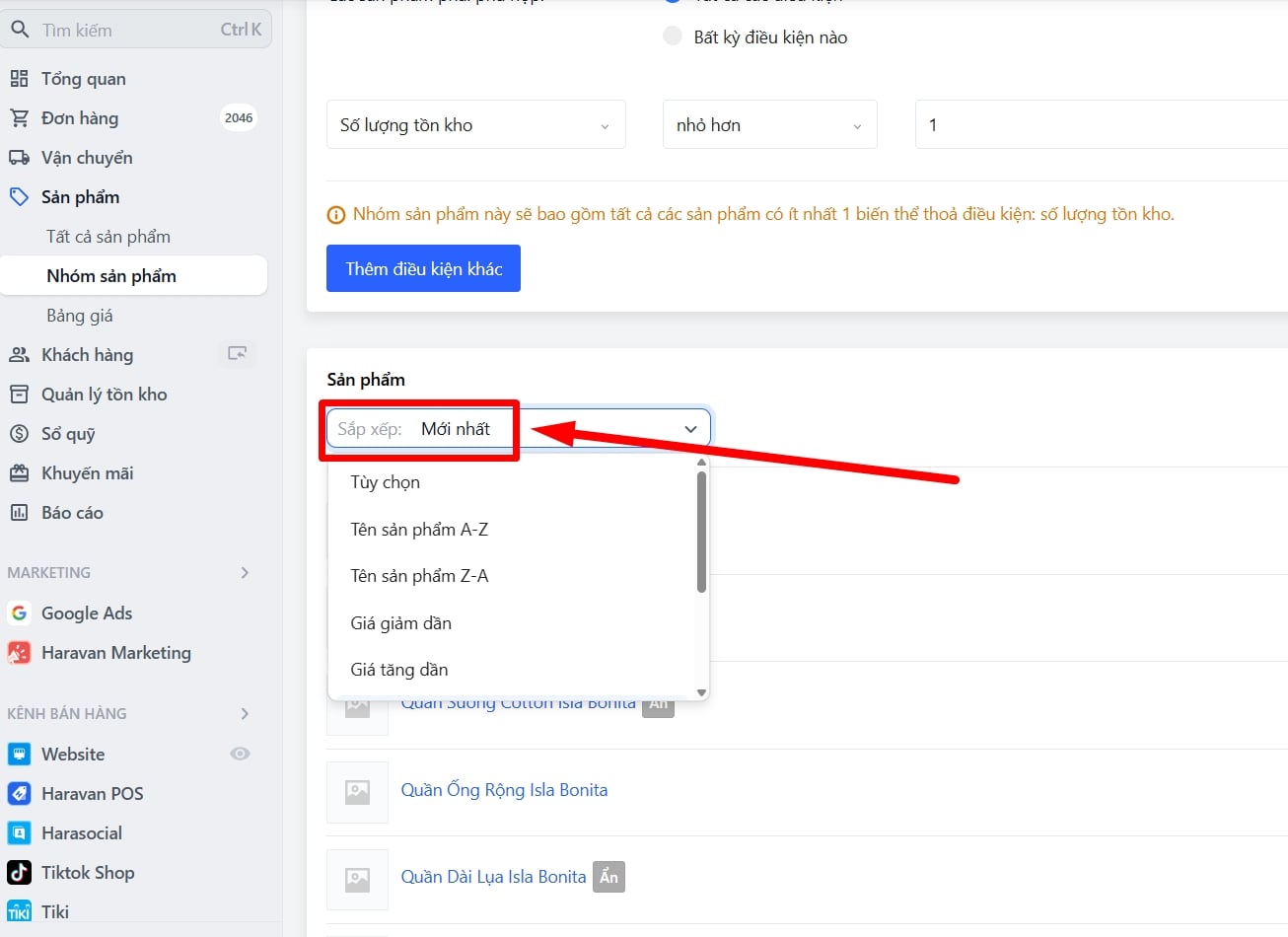
Task: Toggle the eye icon next to Website
Action: (240, 754)
